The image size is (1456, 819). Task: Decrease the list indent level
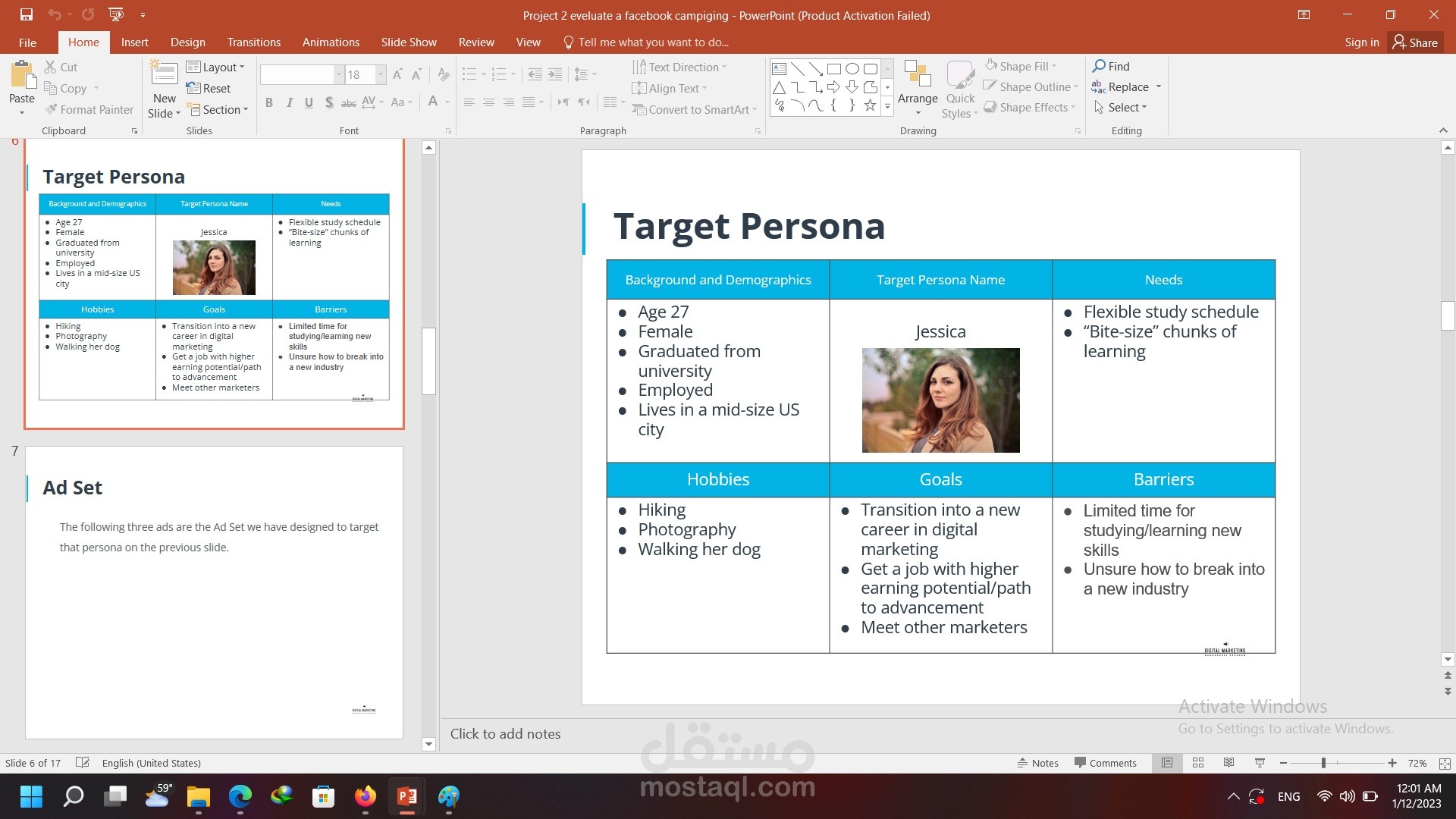535,74
